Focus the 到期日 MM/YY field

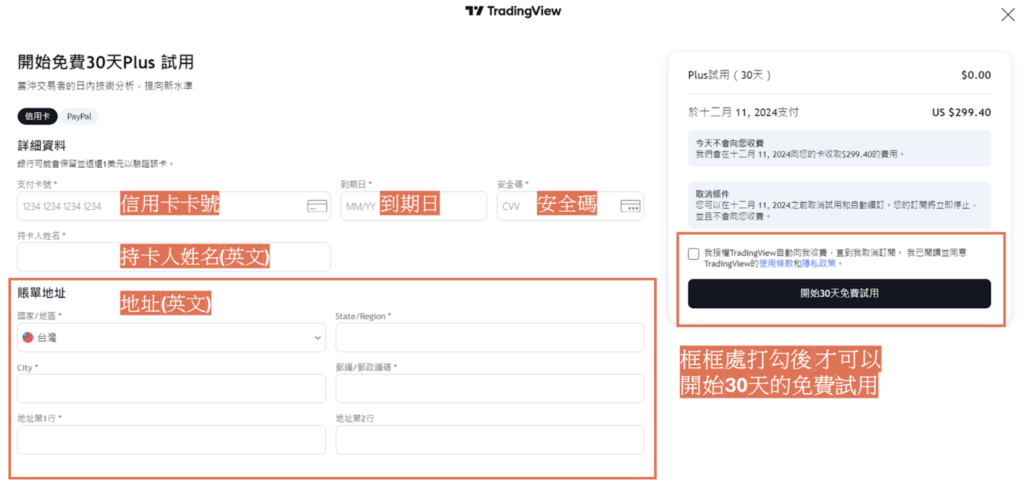[x=413, y=206]
